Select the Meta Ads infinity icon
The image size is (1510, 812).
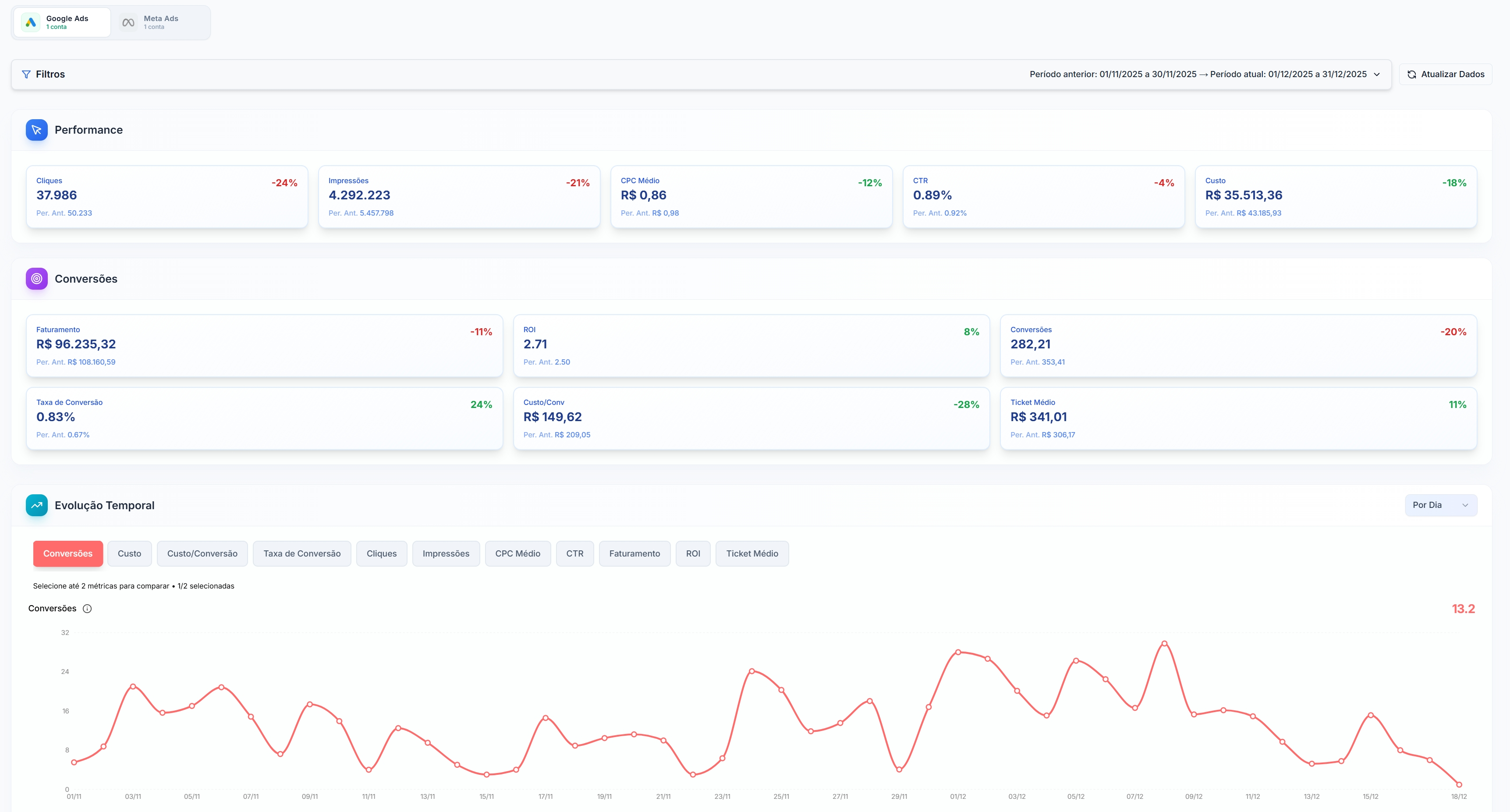pos(128,22)
